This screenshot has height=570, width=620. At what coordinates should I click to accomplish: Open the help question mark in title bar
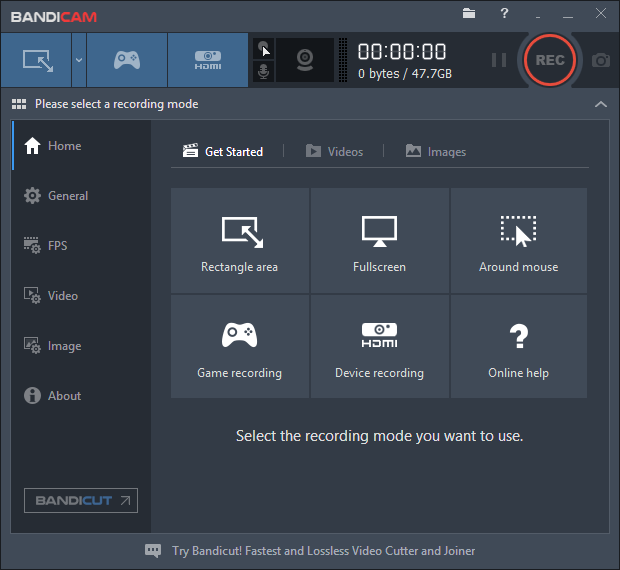point(504,13)
